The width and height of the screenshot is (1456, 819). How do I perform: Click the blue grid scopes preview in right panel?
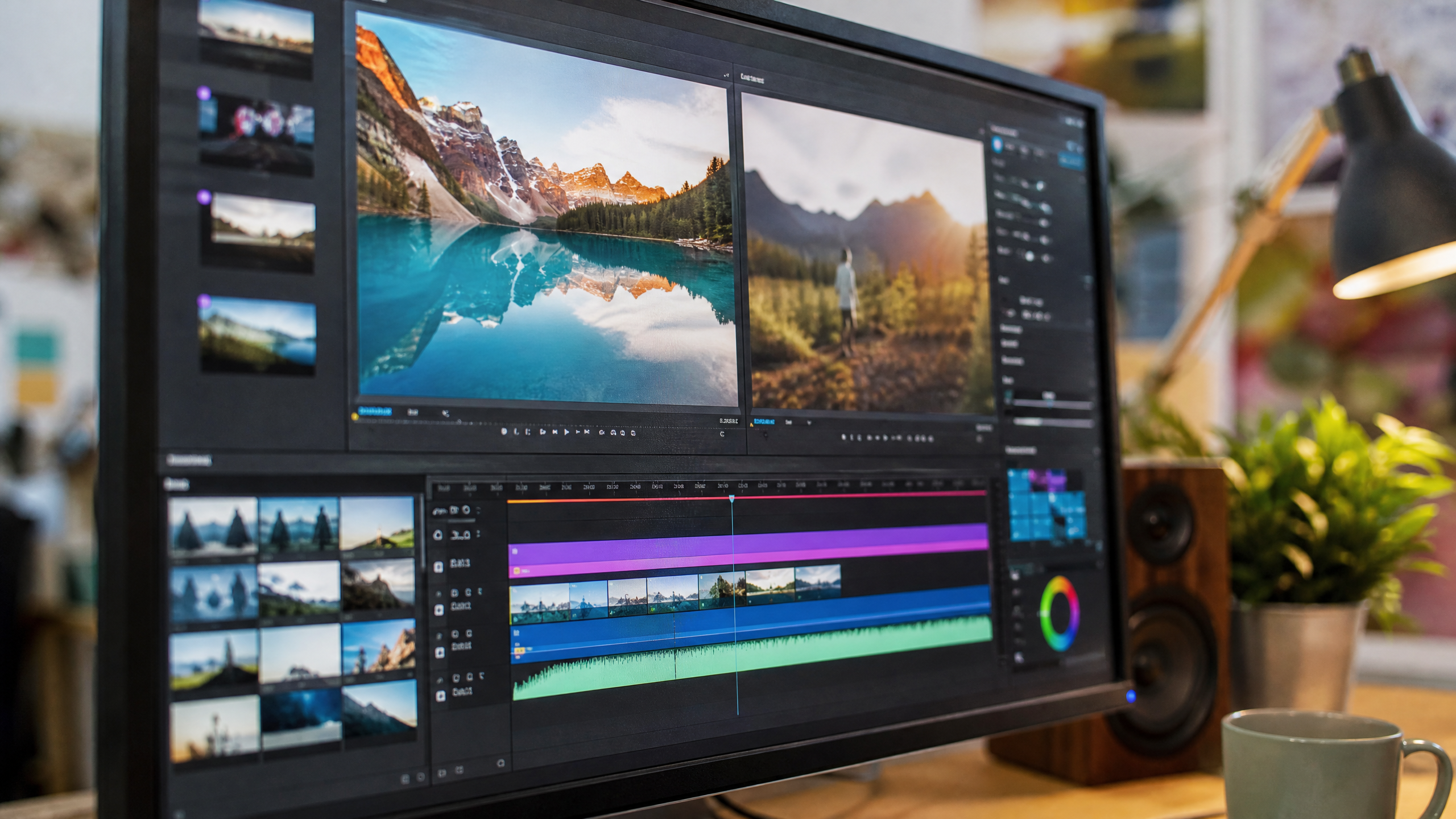point(1047,504)
